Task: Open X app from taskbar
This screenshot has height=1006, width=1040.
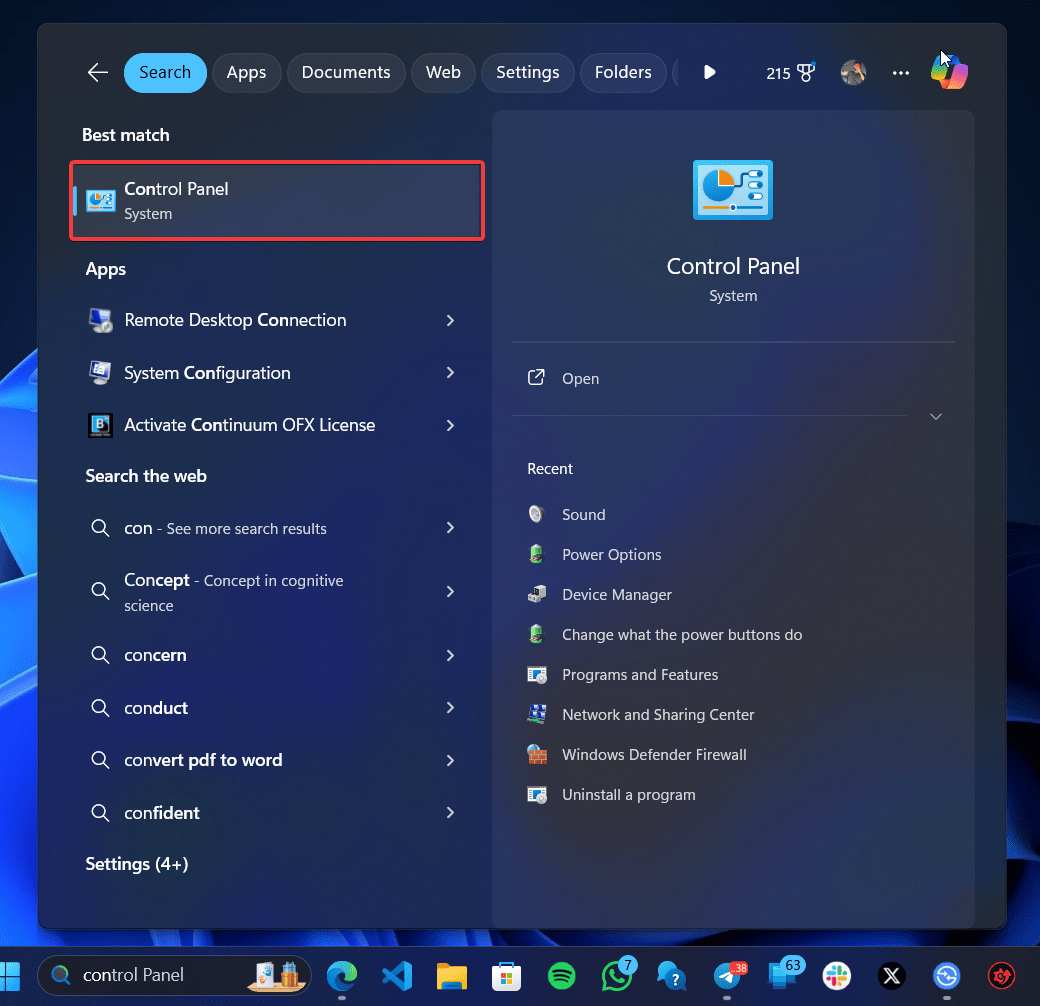Action: point(891,976)
